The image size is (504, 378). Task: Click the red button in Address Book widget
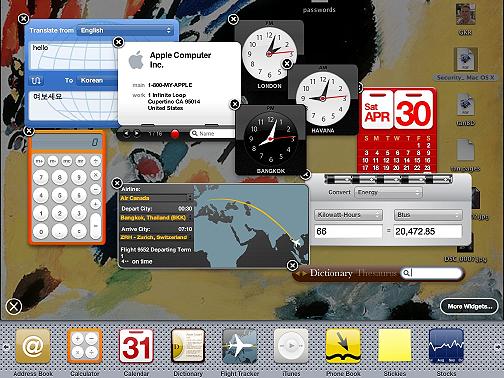click(175, 134)
